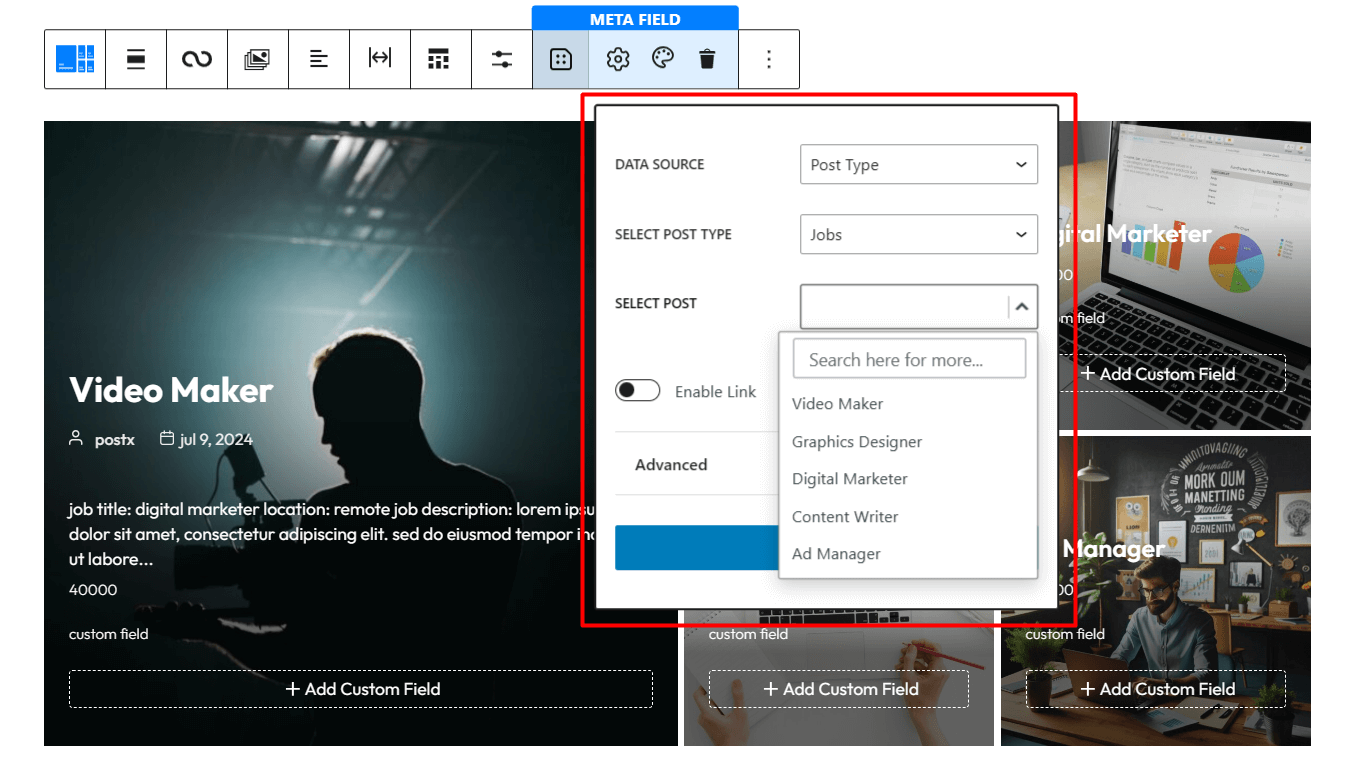The height and width of the screenshot is (762, 1366).
Task: Click Add Custom Field under Video Maker
Action: point(361,688)
